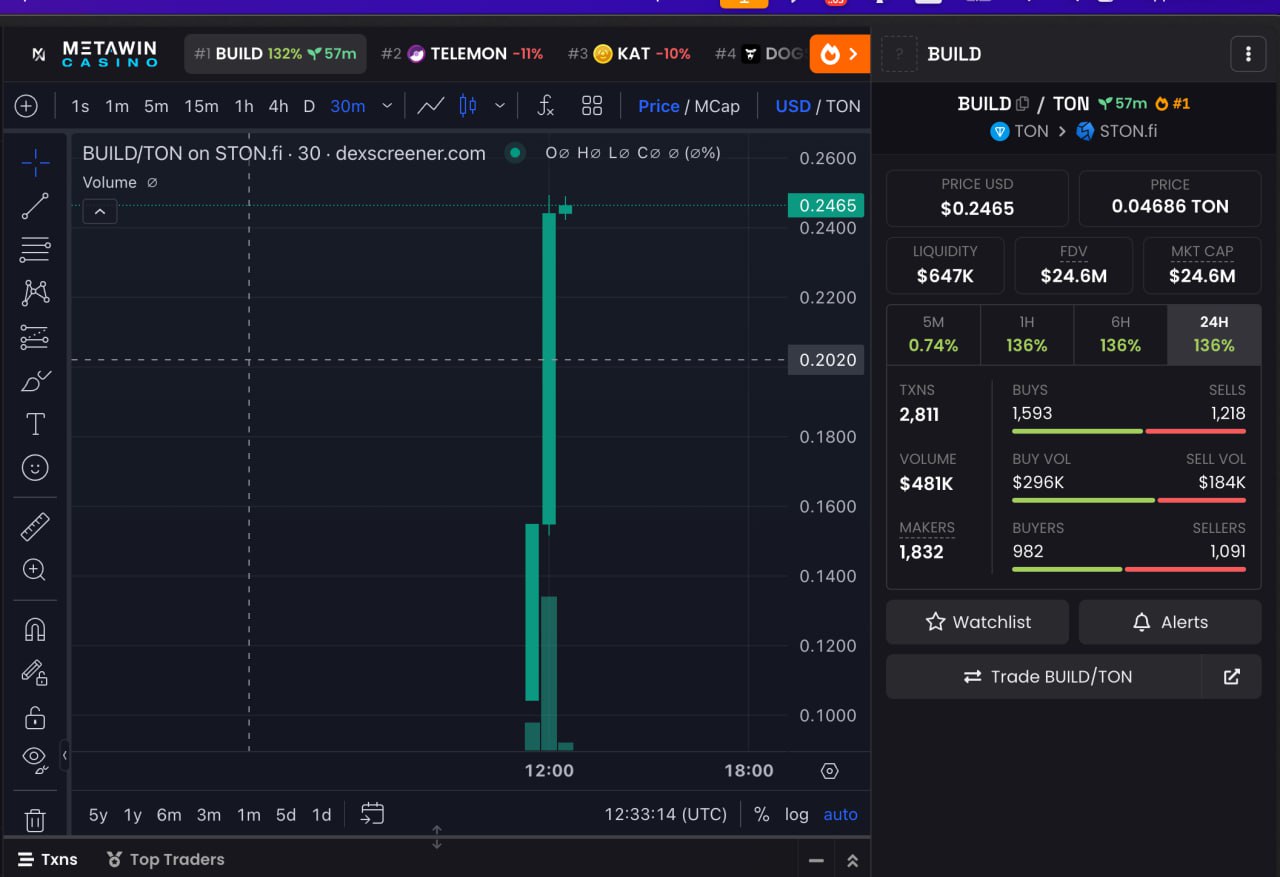
Task: Open the Top Traders tab
Action: point(165,859)
